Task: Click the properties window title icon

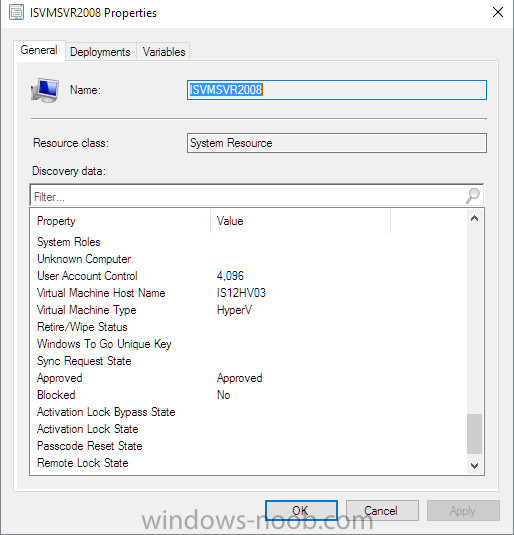Action: [x=16, y=13]
